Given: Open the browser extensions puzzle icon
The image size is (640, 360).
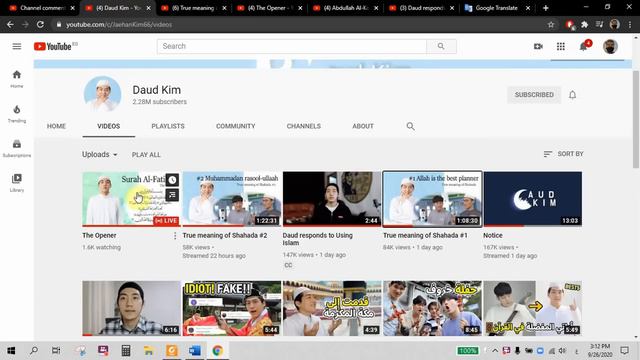Looking at the screenshot, I should pos(584,24).
